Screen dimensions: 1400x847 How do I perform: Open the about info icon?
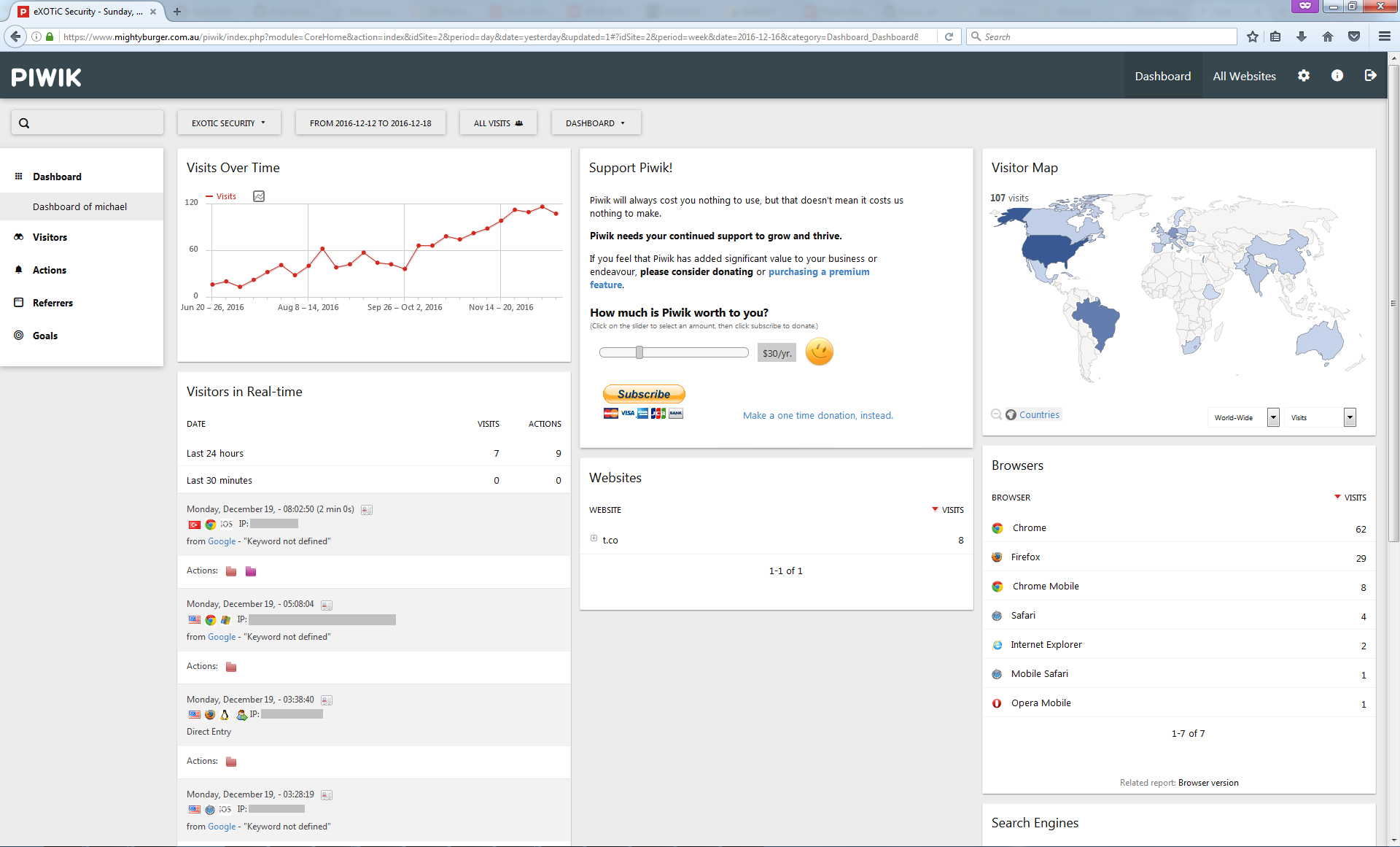(x=1337, y=76)
